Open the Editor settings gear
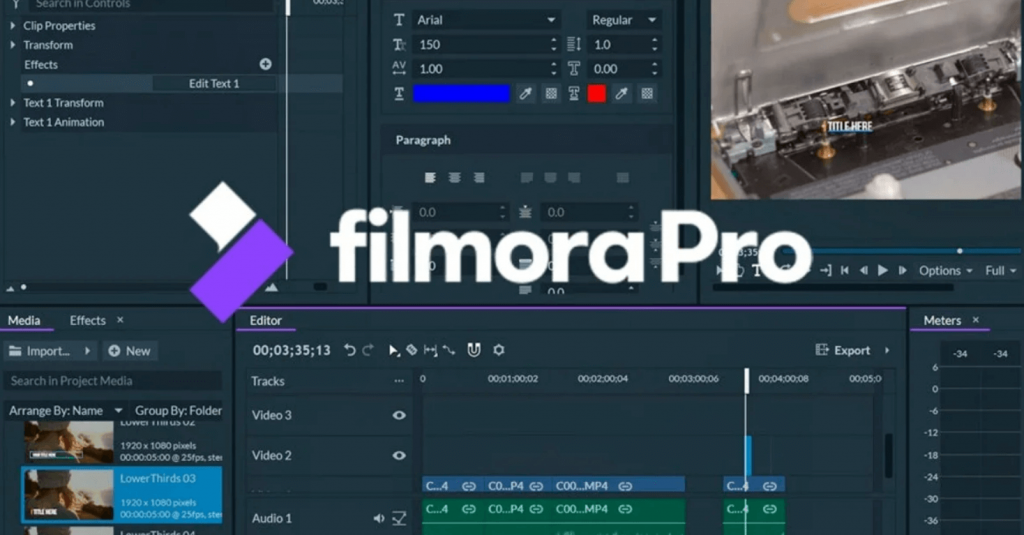The image size is (1024, 535). pos(499,350)
